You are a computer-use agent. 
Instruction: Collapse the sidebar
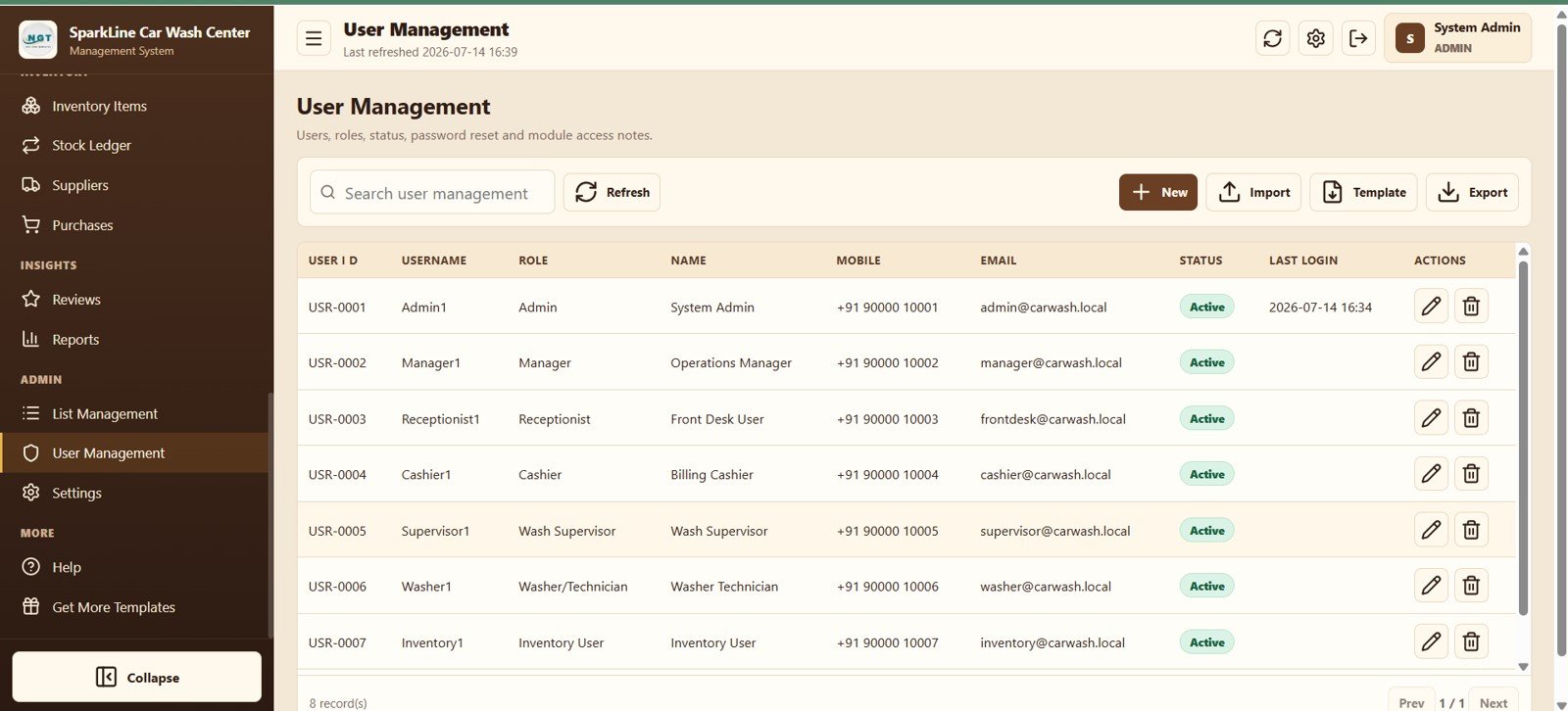click(137, 678)
